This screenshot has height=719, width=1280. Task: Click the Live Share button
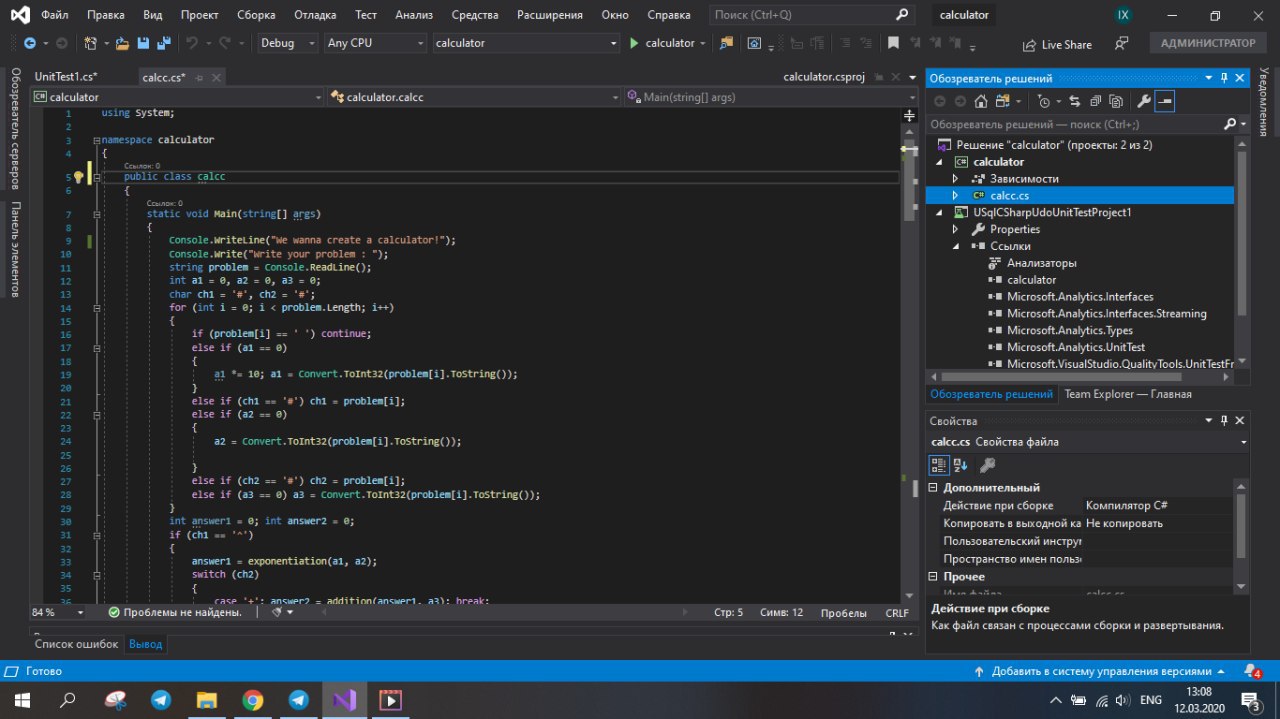(1057, 44)
